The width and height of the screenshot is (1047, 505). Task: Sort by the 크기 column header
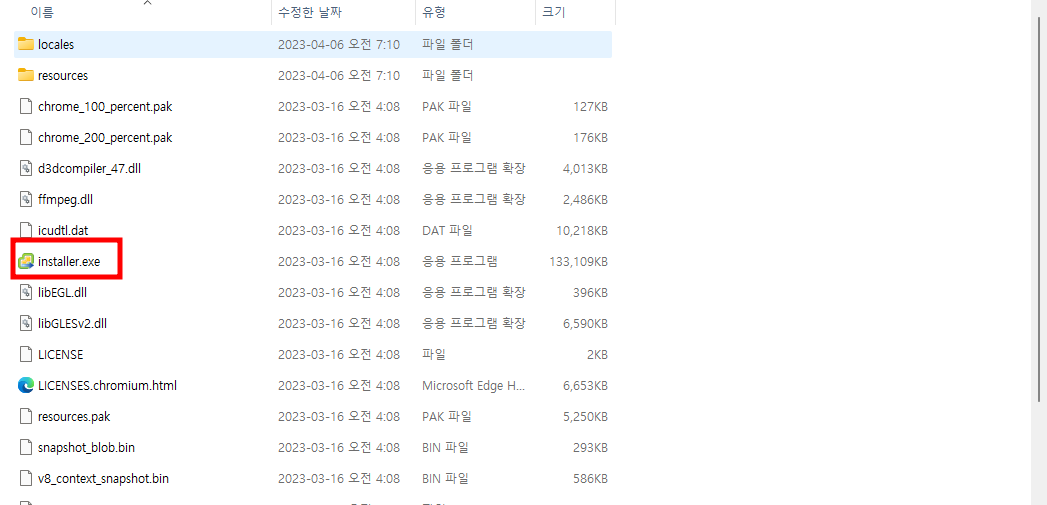(x=554, y=12)
